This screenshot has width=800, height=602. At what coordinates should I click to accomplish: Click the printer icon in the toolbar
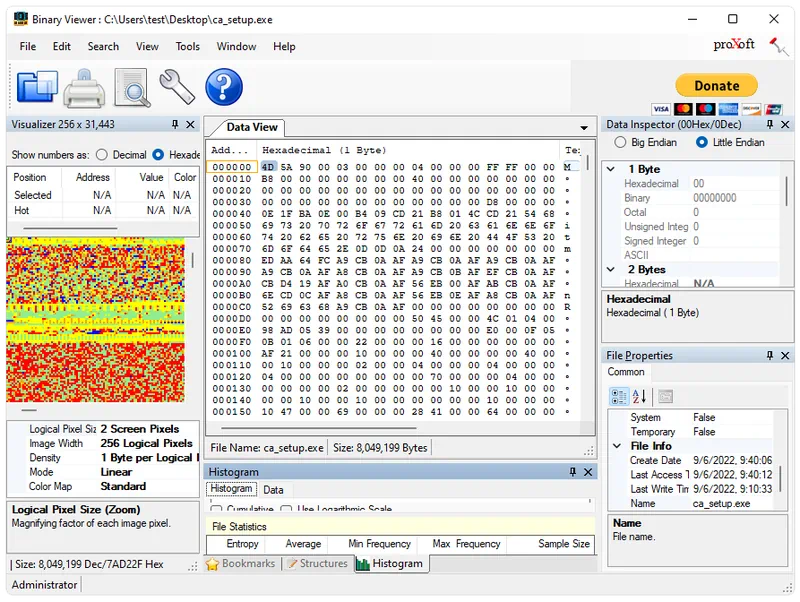tap(84, 90)
